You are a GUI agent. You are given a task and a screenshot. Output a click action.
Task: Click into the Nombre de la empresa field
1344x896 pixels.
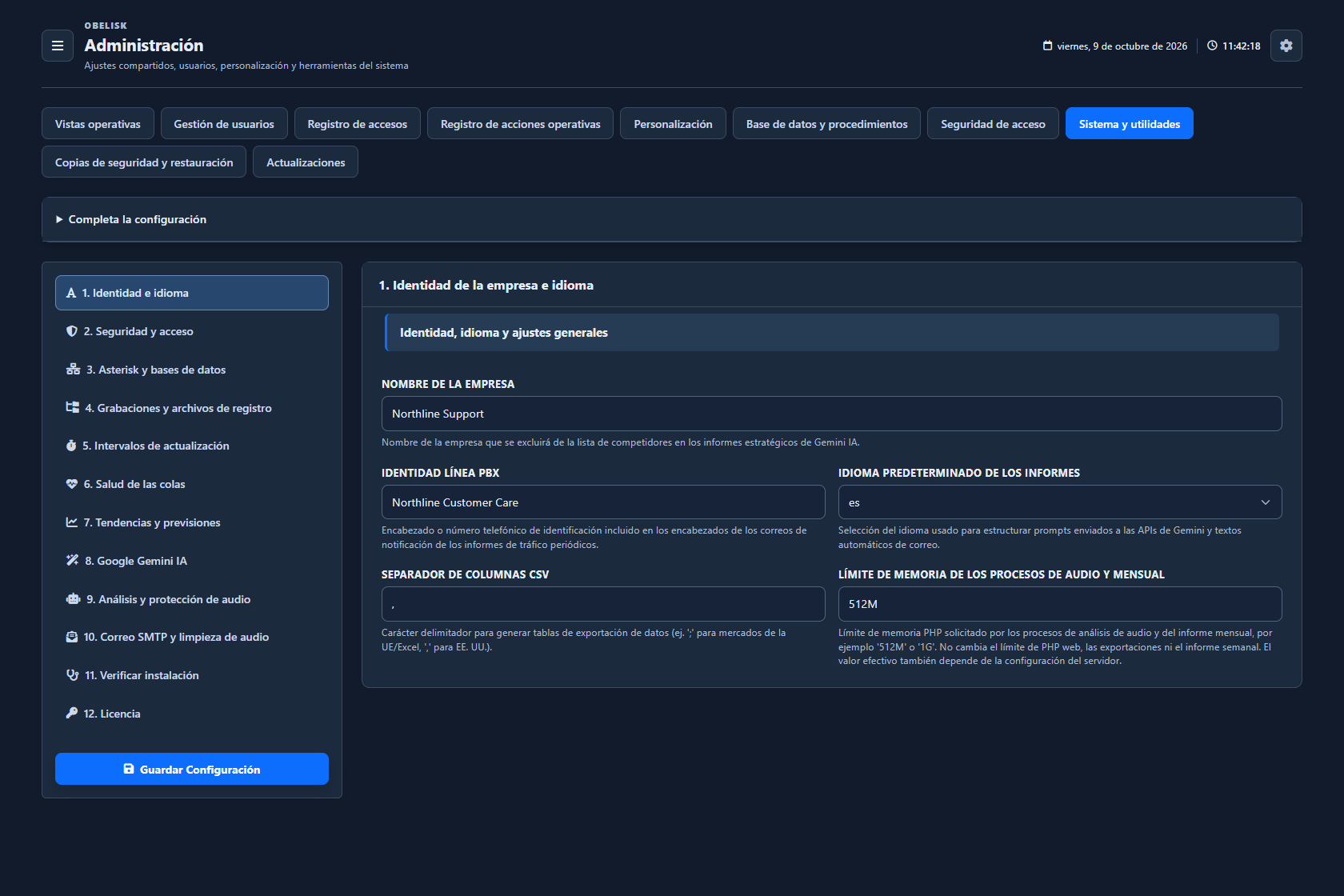point(832,414)
